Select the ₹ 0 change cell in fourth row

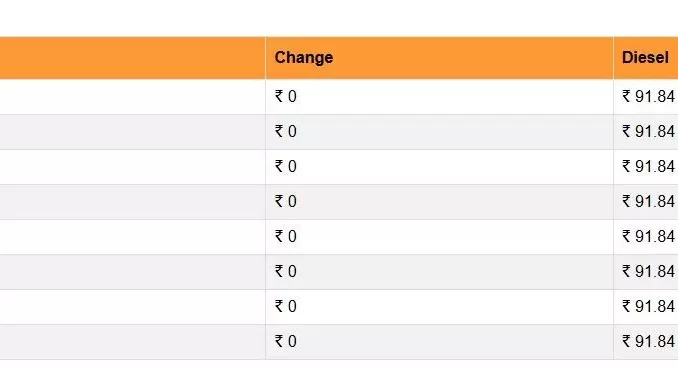[x=439, y=202]
